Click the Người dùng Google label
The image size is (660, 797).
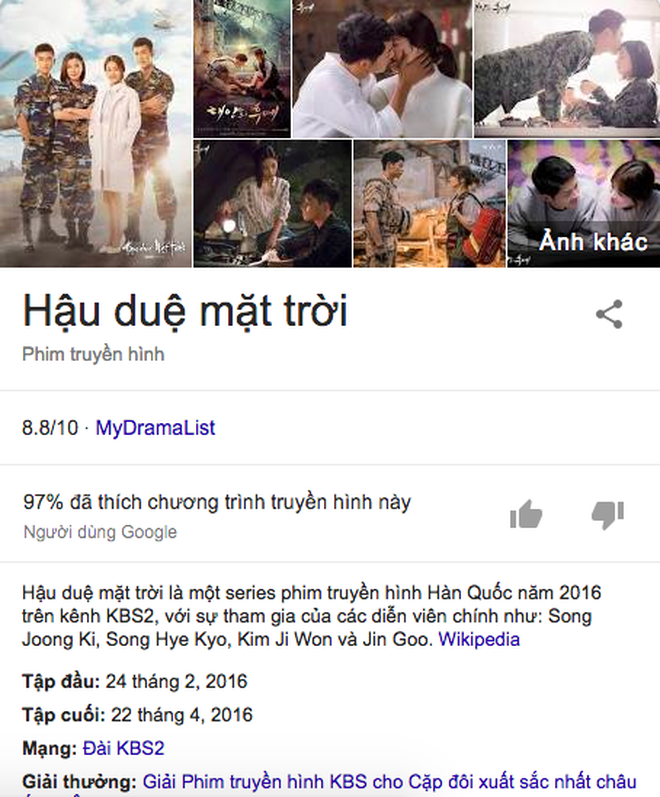click(100, 532)
